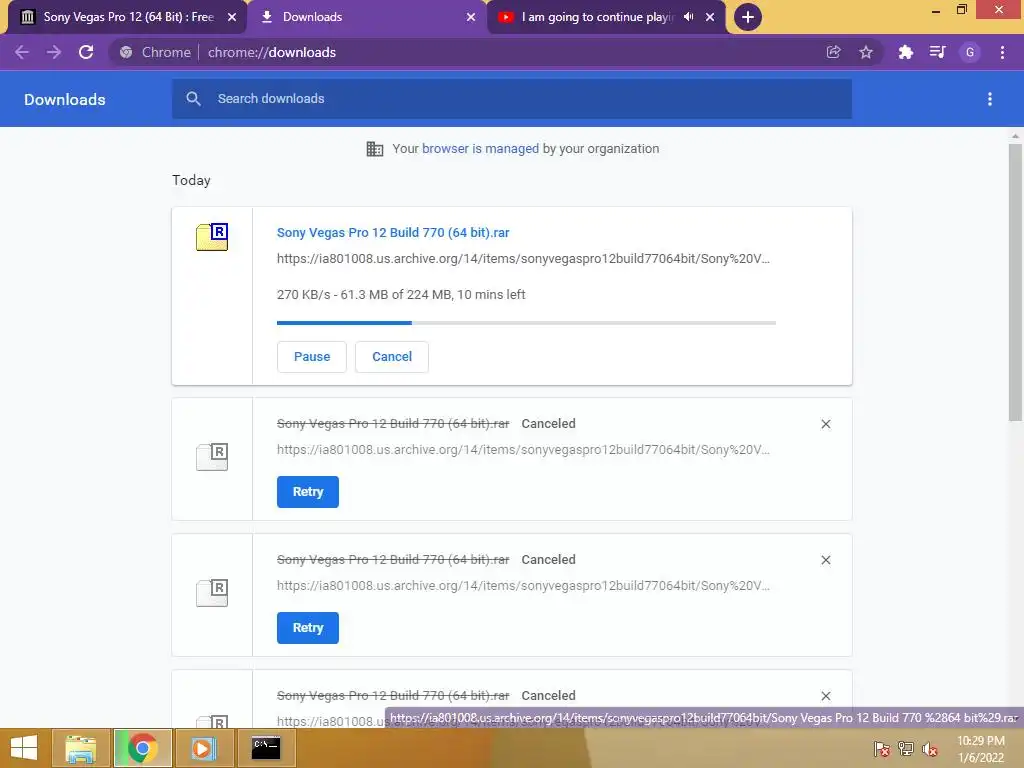Close the Sony Vegas Pro 12 tab
Screen dimensions: 1024x768
click(232, 17)
